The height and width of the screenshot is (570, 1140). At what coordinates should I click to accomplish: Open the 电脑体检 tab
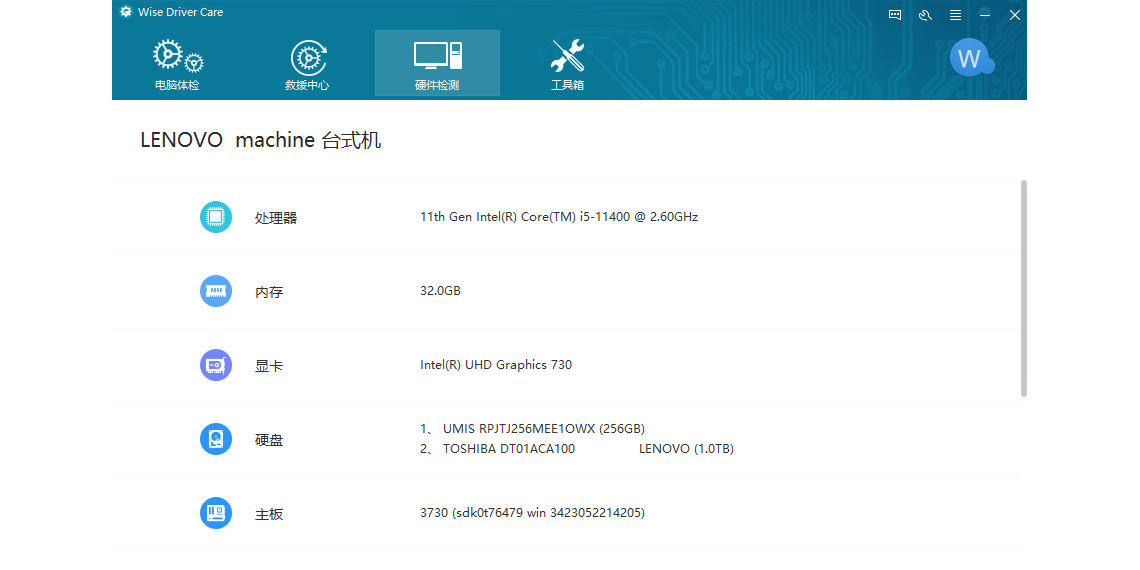coord(177,64)
